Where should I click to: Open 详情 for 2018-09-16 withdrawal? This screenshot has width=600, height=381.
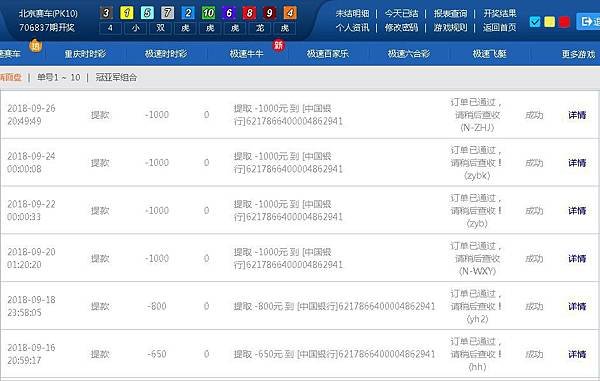point(577,354)
